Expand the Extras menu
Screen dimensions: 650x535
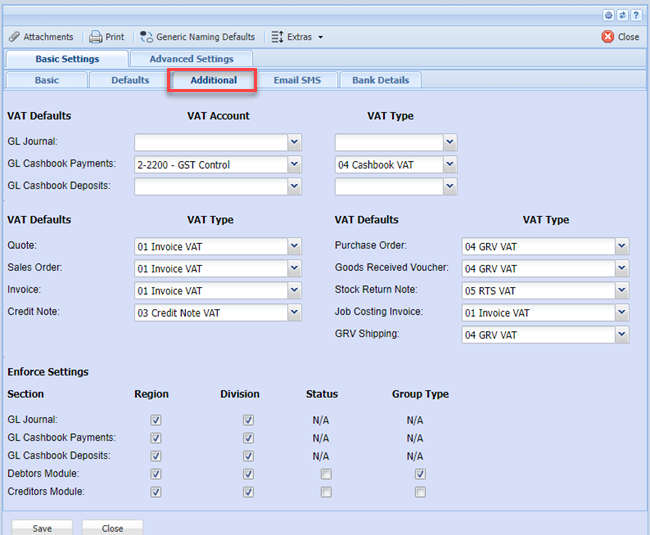[x=298, y=37]
